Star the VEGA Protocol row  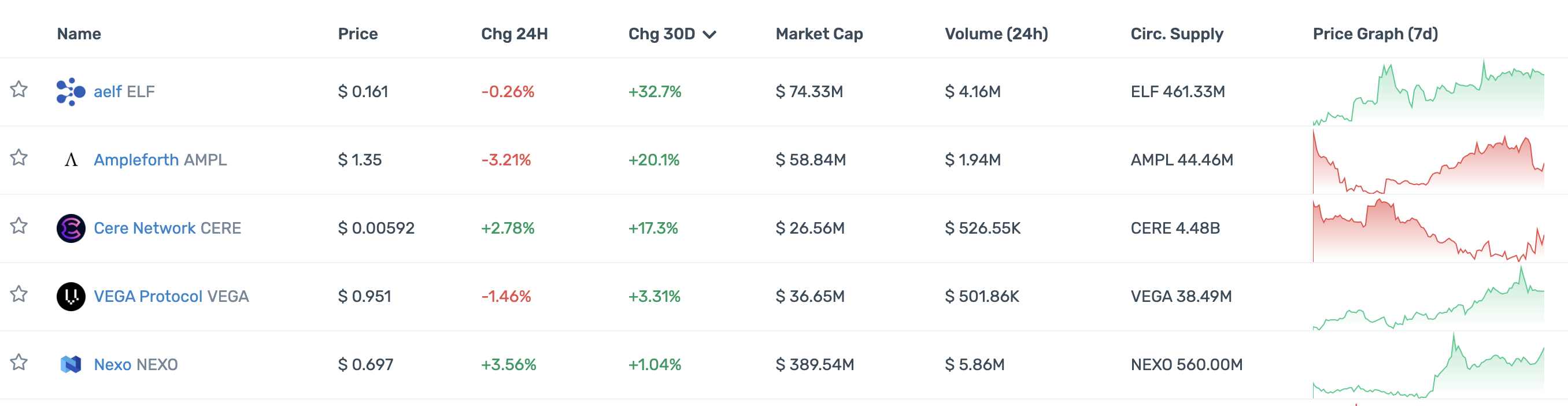click(19, 294)
